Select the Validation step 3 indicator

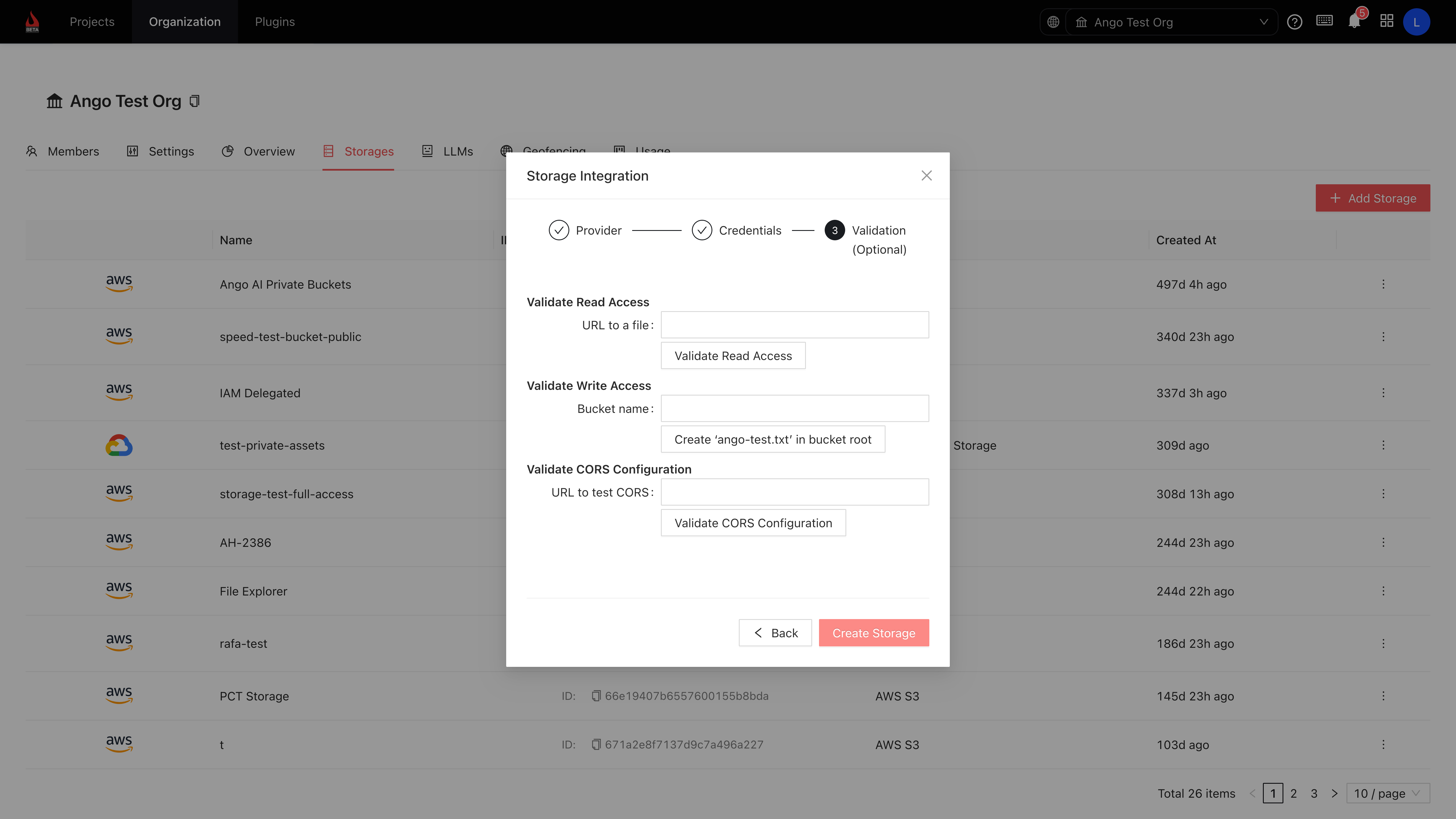point(835,231)
